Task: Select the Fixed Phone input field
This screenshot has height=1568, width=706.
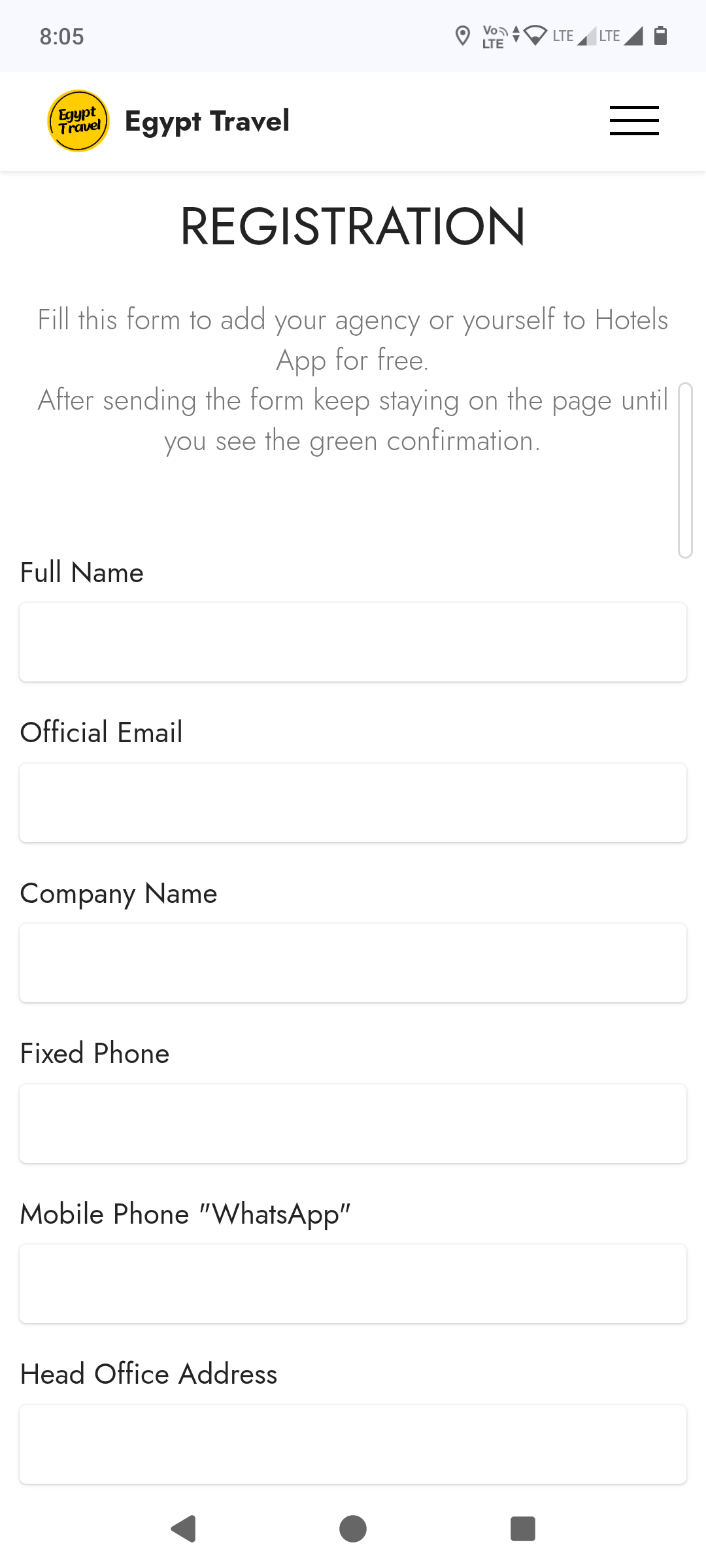Action: tap(353, 1124)
